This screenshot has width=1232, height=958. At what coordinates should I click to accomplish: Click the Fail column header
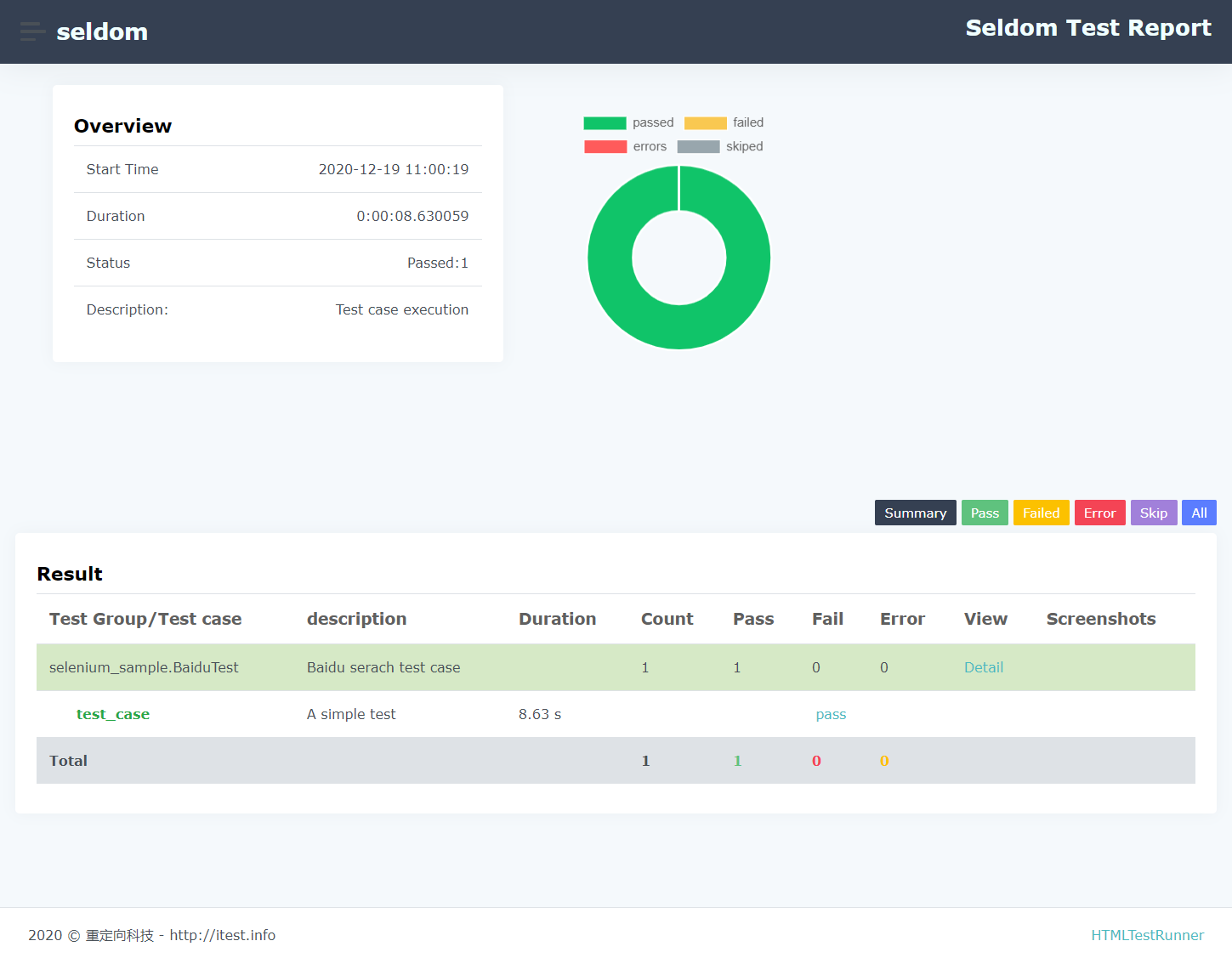827,619
